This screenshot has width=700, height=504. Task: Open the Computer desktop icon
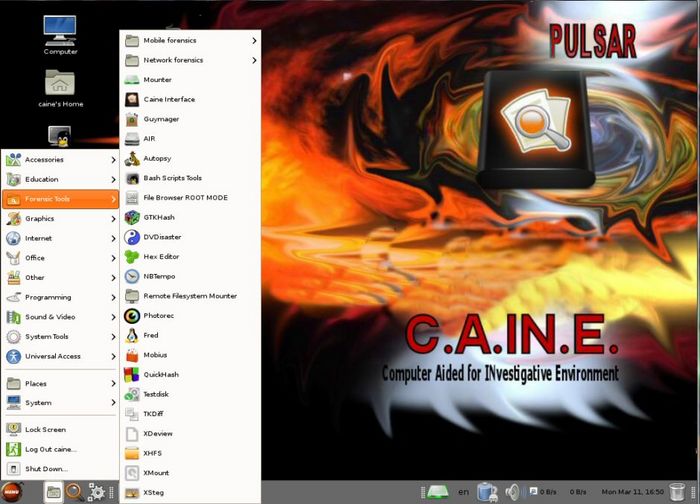pyautogui.click(x=60, y=35)
